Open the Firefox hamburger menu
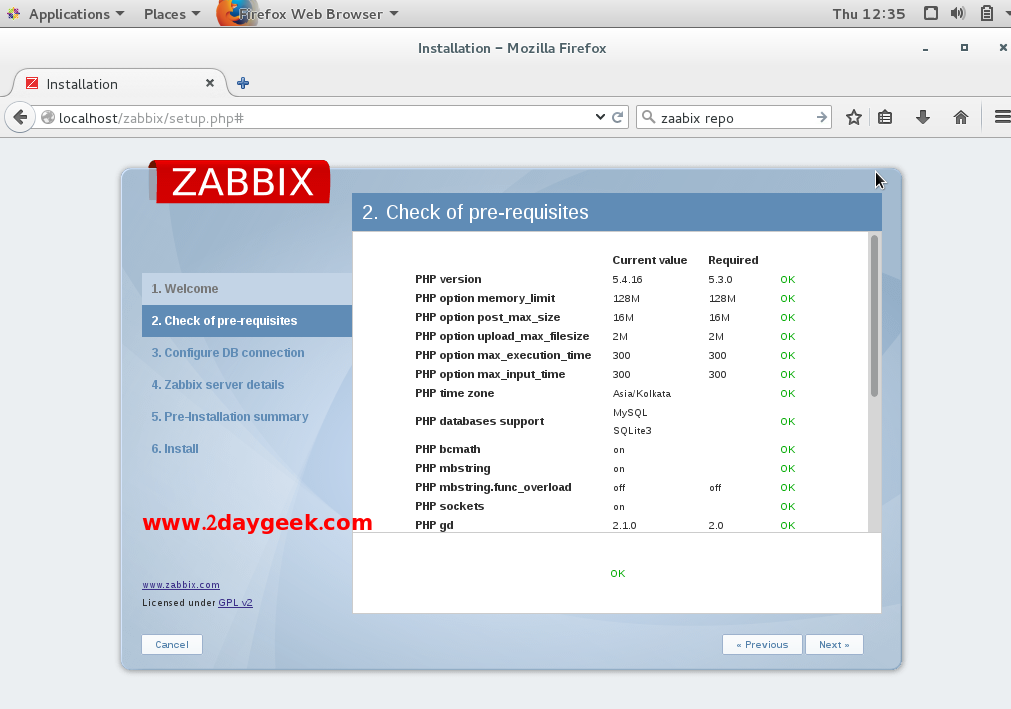1011x709 pixels. pos(1002,117)
